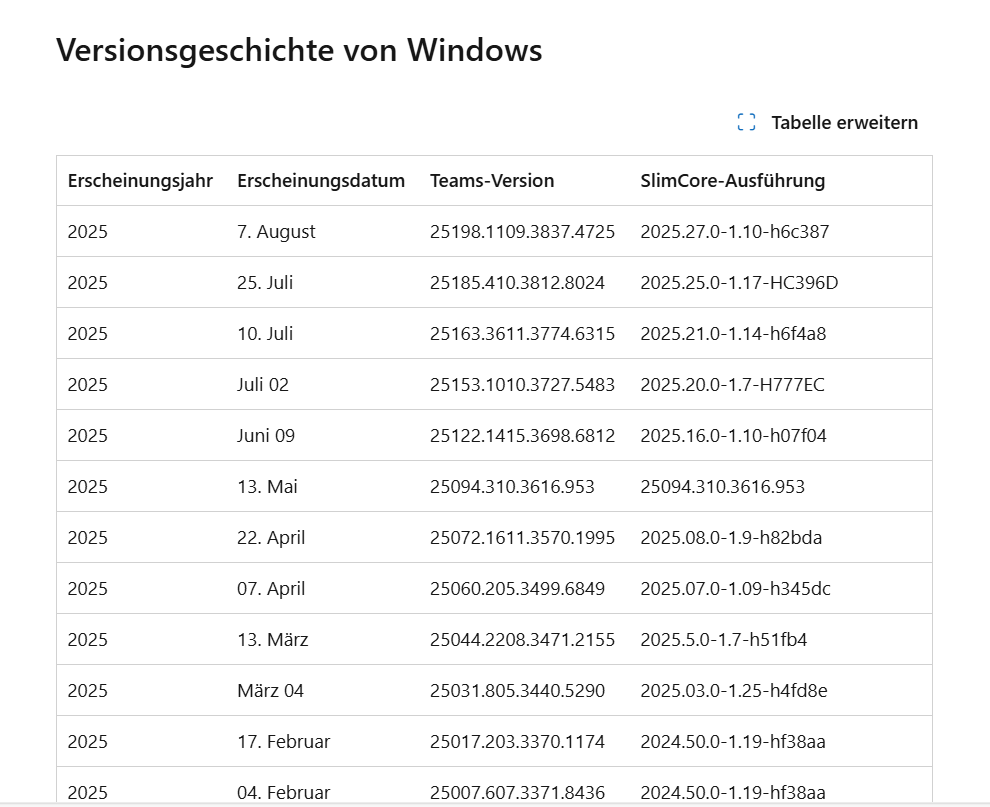This screenshot has width=990, height=807.
Task: Click the Erscheinungsjahr column header
Action: (140, 181)
